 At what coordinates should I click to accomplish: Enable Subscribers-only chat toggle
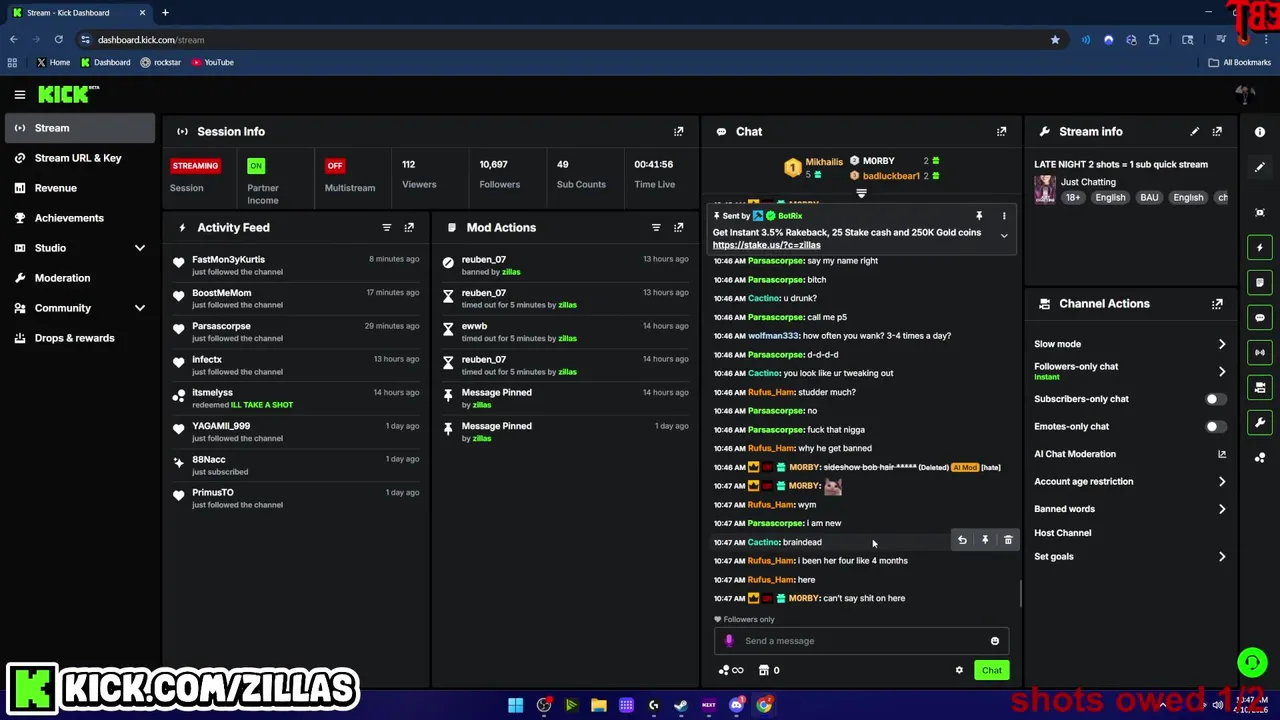(1215, 399)
